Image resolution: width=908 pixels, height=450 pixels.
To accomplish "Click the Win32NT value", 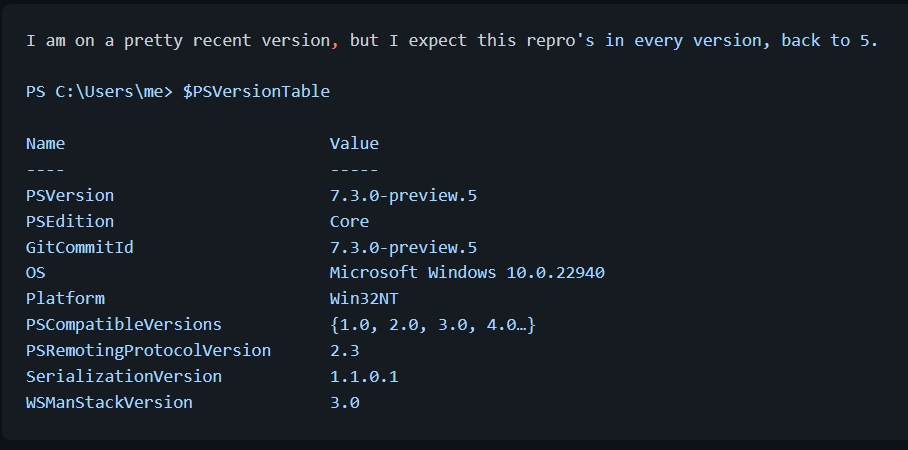I will click(364, 299).
